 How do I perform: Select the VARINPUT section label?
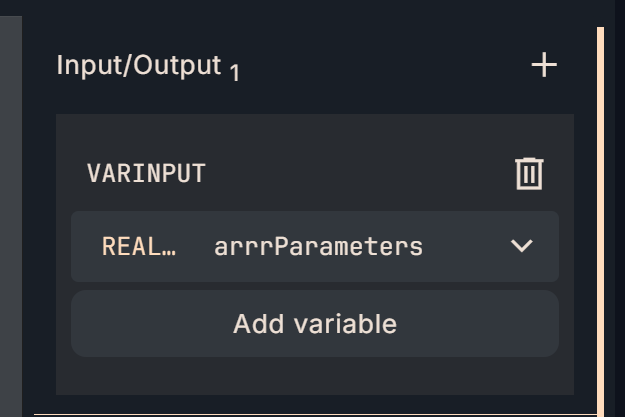coord(146,173)
